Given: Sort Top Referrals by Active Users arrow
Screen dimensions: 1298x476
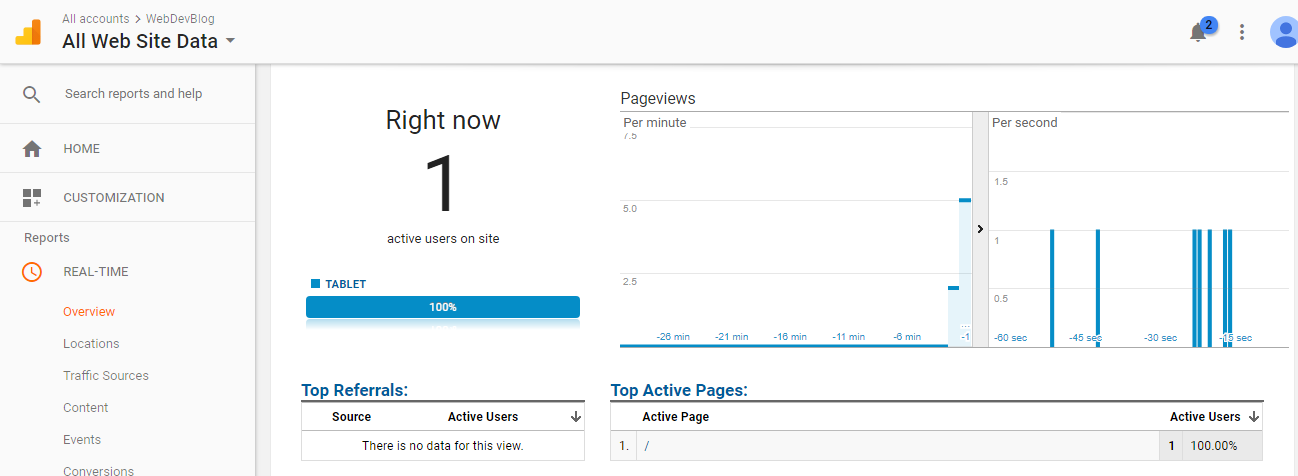Looking at the screenshot, I should (x=575, y=417).
